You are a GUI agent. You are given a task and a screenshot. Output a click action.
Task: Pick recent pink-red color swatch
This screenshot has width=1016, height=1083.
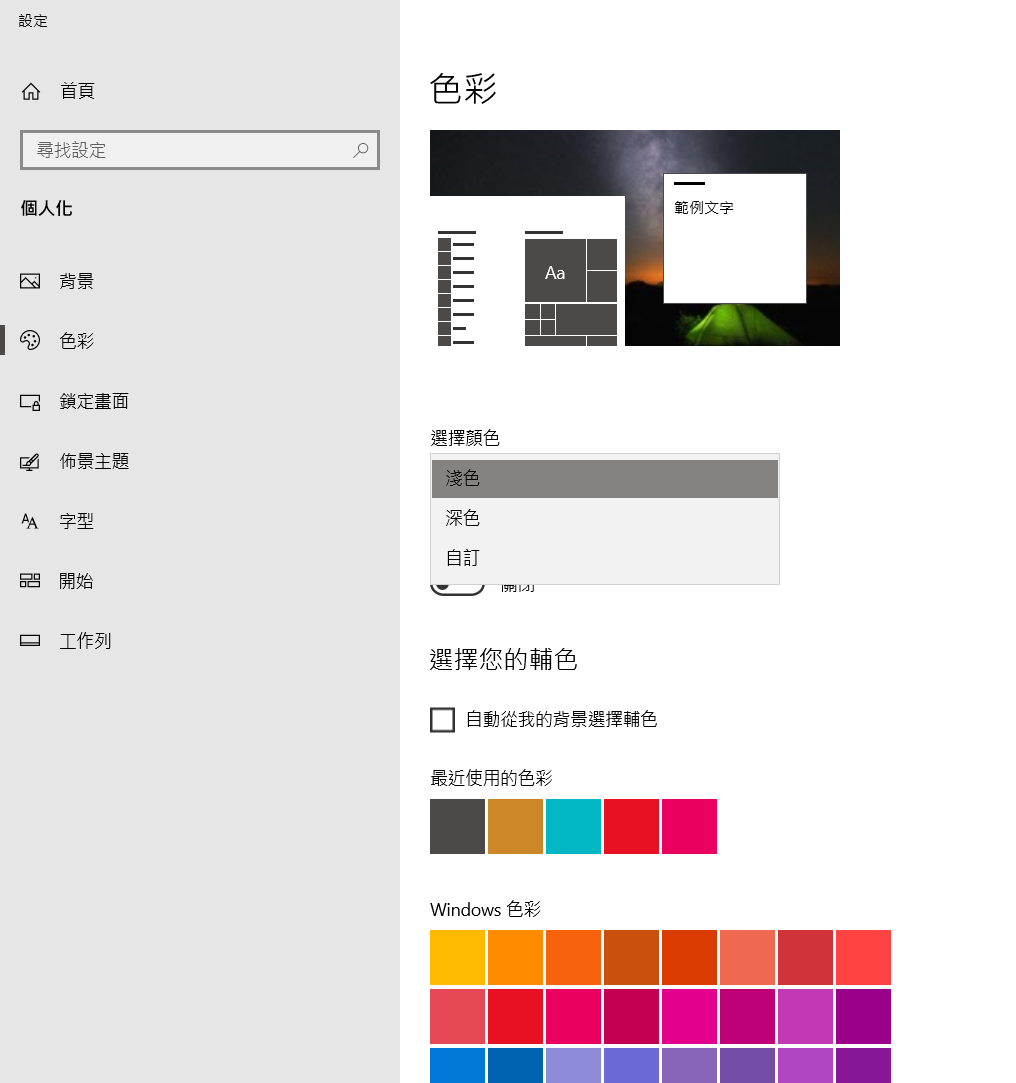[689, 827]
